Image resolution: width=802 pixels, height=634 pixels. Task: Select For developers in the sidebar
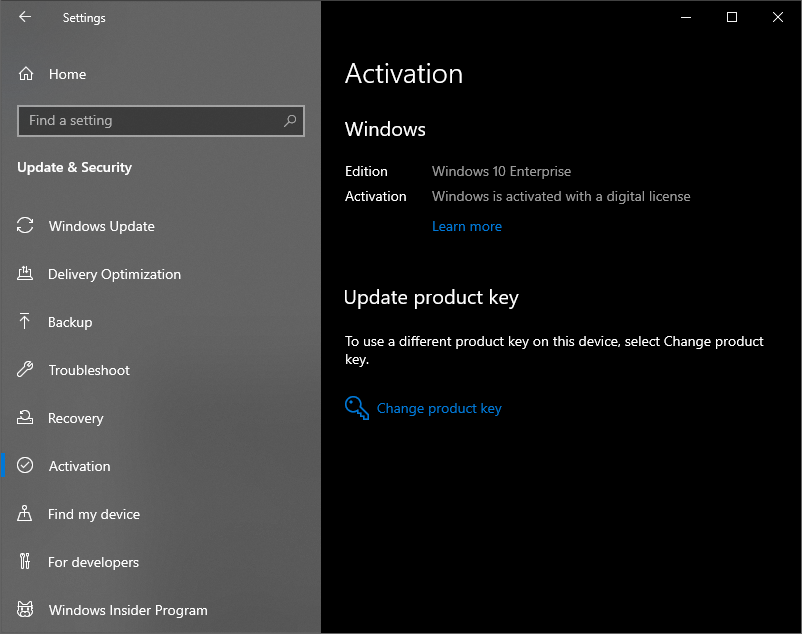(x=93, y=562)
